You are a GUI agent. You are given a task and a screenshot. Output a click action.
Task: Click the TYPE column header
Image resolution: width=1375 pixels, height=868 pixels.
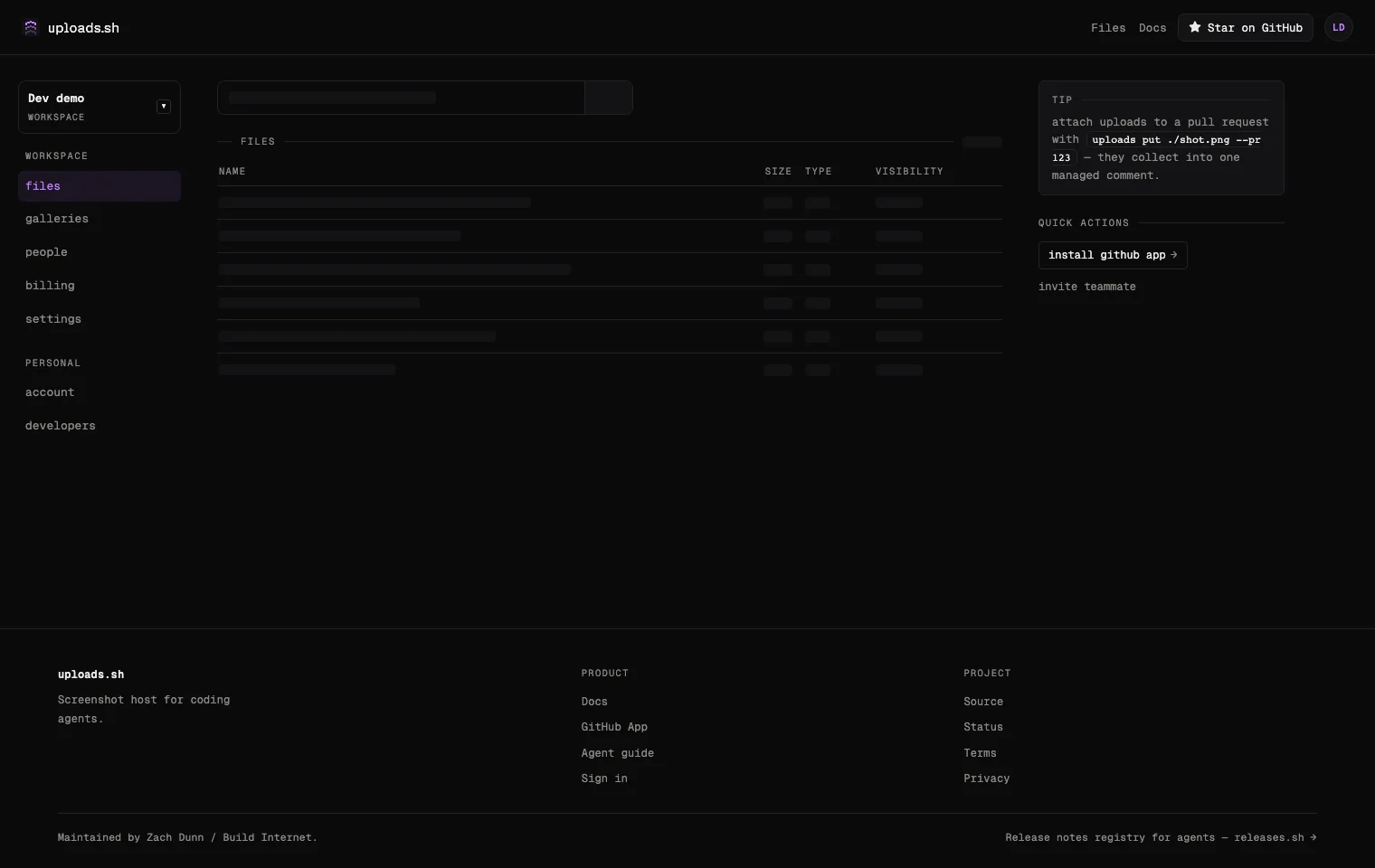[819, 171]
